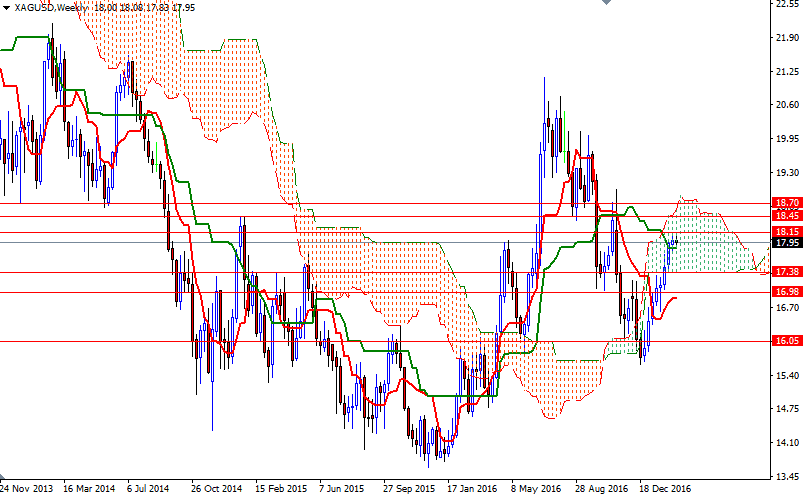Click the 18 Dec 2016 date label
Screen dimensions: 804x496
coord(665,488)
